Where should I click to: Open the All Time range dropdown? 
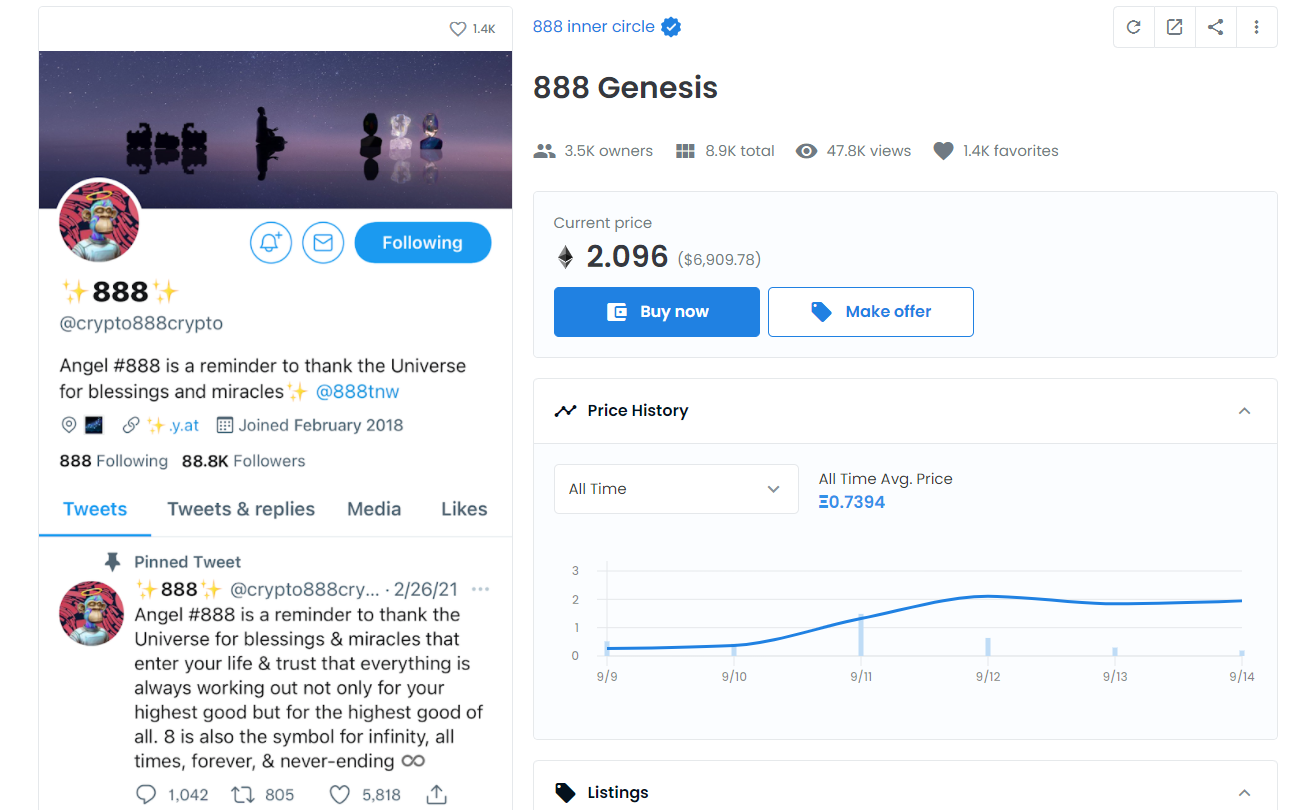coord(676,489)
